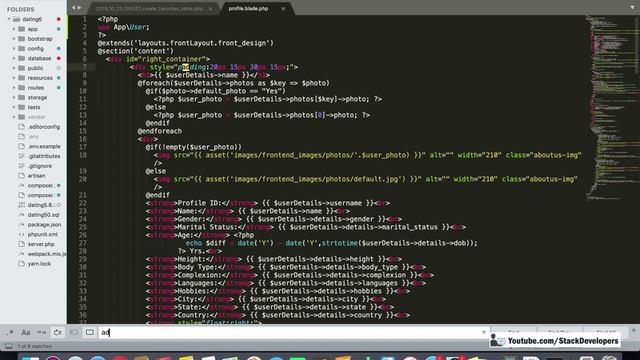Click the highlighted 'ad' match in padding
The height and width of the screenshot is (360, 640).
click(185, 67)
